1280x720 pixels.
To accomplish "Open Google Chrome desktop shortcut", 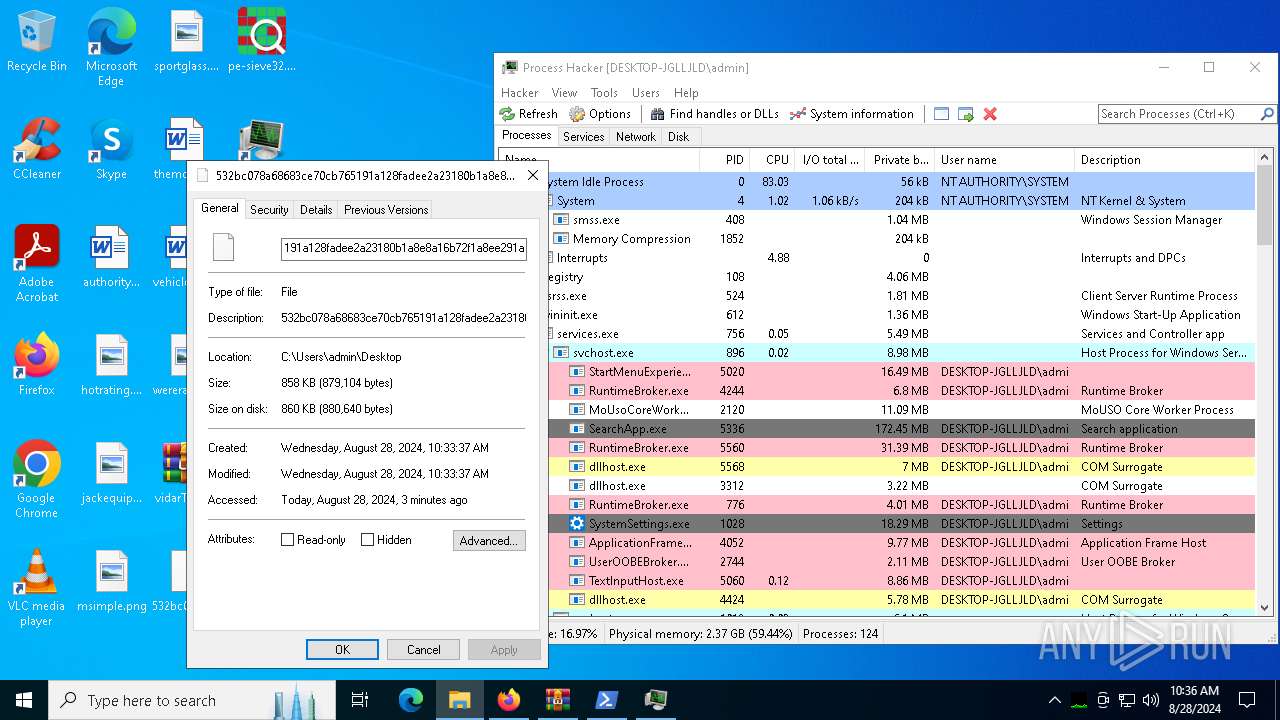I will (x=37, y=480).
